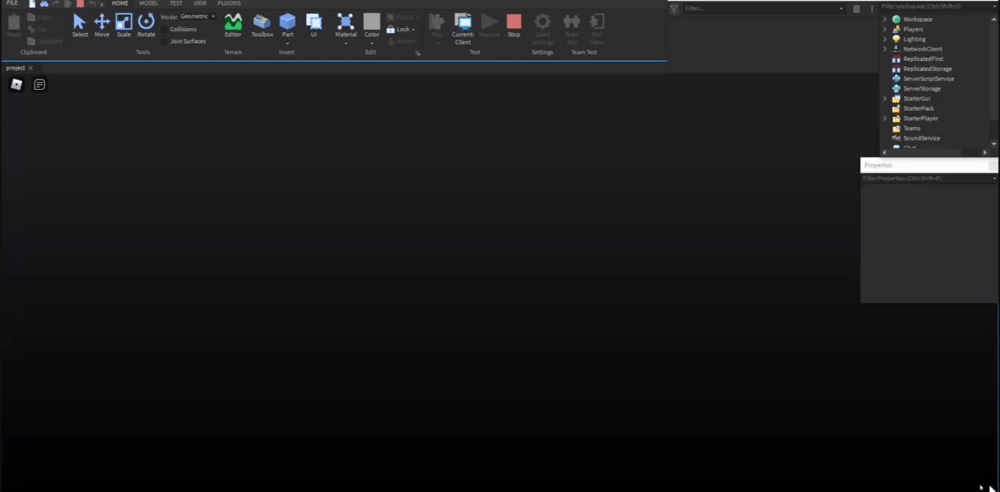Switch to the TEST ribbon tab
This screenshot has width=1000, height=492.
(x=176, y=3)
